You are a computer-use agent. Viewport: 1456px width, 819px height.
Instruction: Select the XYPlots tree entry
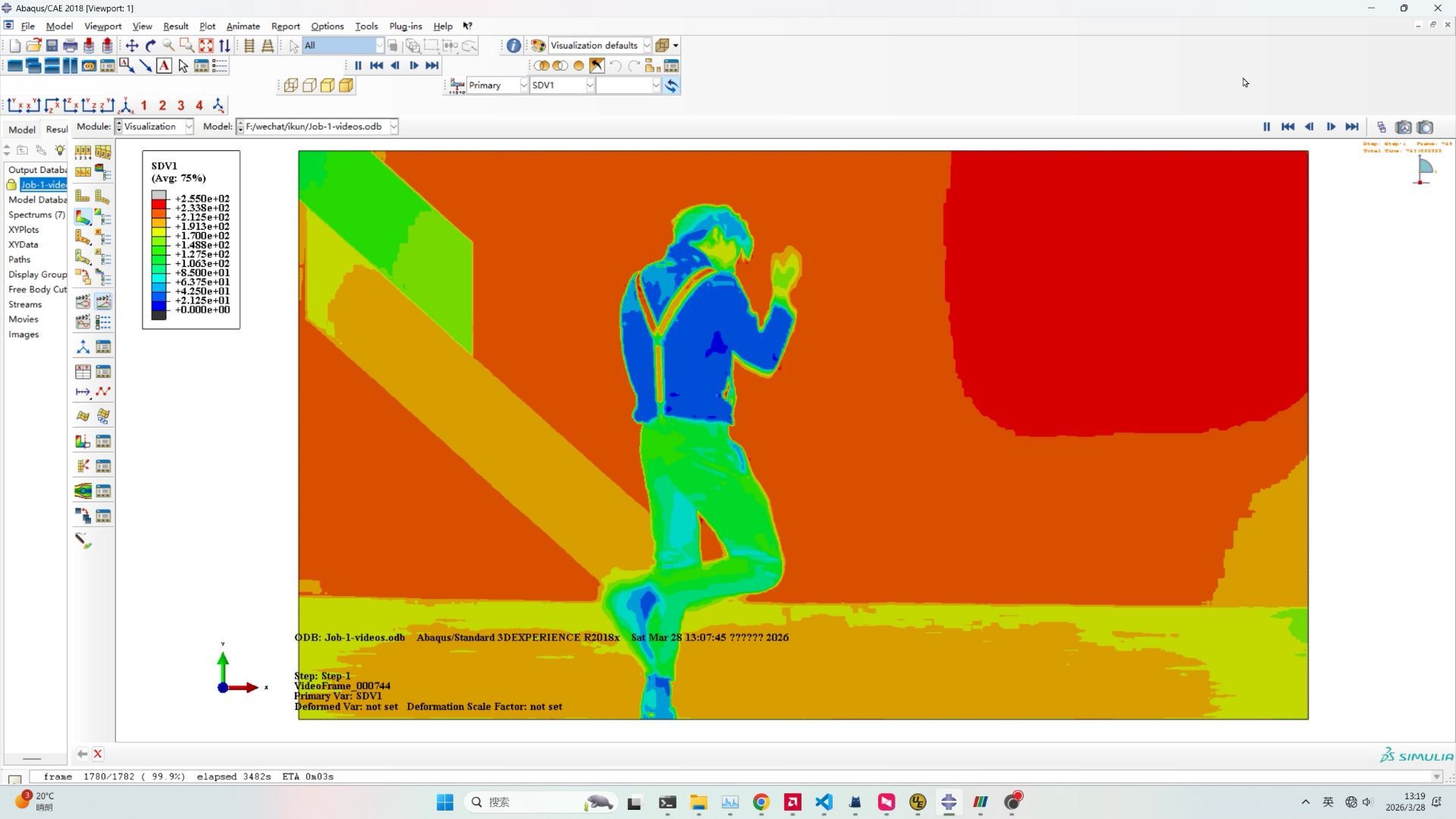pyautogui.click(x=24, y=230)
